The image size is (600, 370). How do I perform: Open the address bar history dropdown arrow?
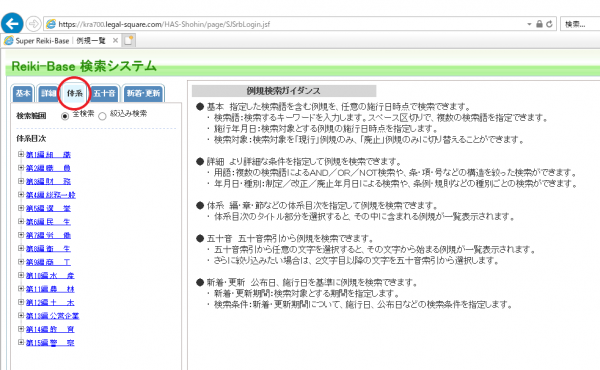[x=529, y=24]
